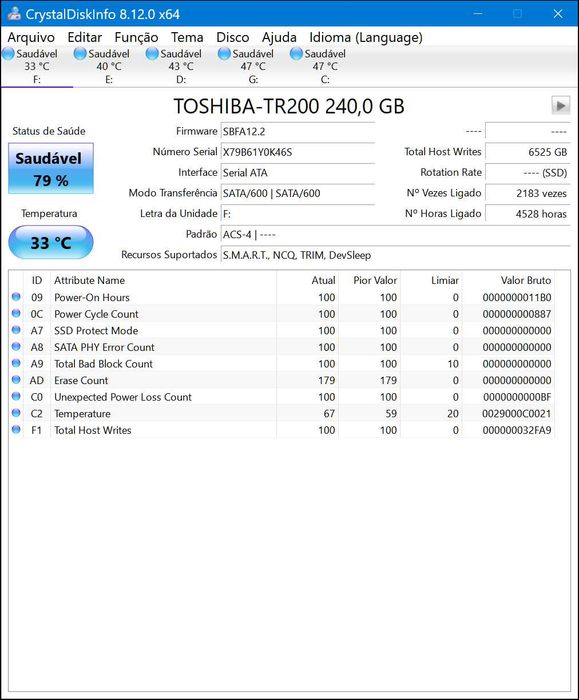
Task: Click the transfer mode field SATA/600 | SATA/600
Action: 298,193
